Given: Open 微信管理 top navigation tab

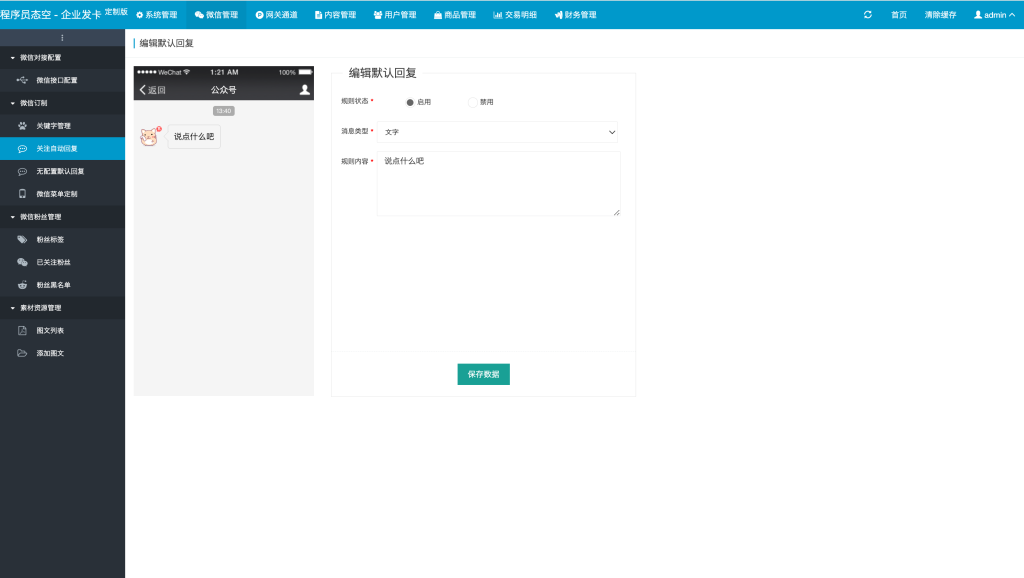Looking at the screenshot, I should pos(216,14).
